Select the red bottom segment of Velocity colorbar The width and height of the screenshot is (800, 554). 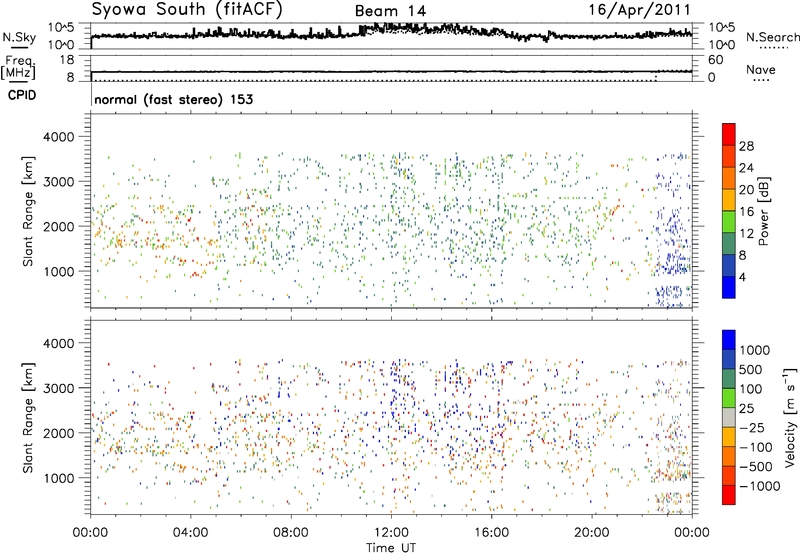coord(729,495)
